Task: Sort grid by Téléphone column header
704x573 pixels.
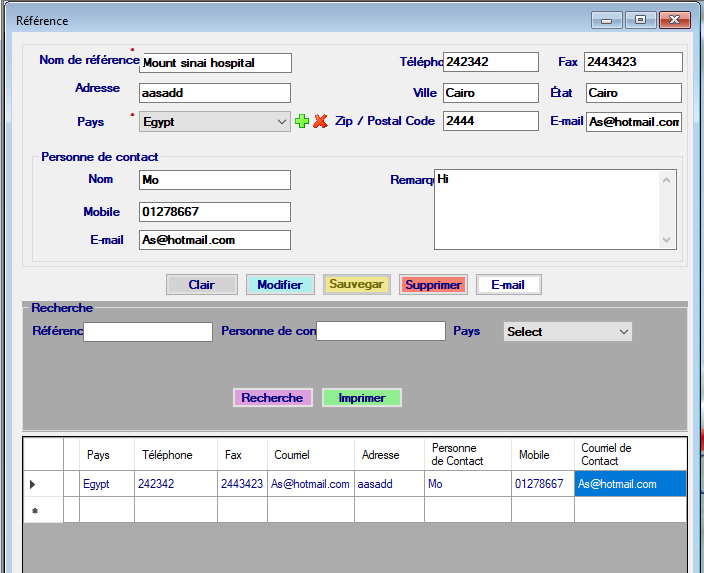Action: [174, 454]
